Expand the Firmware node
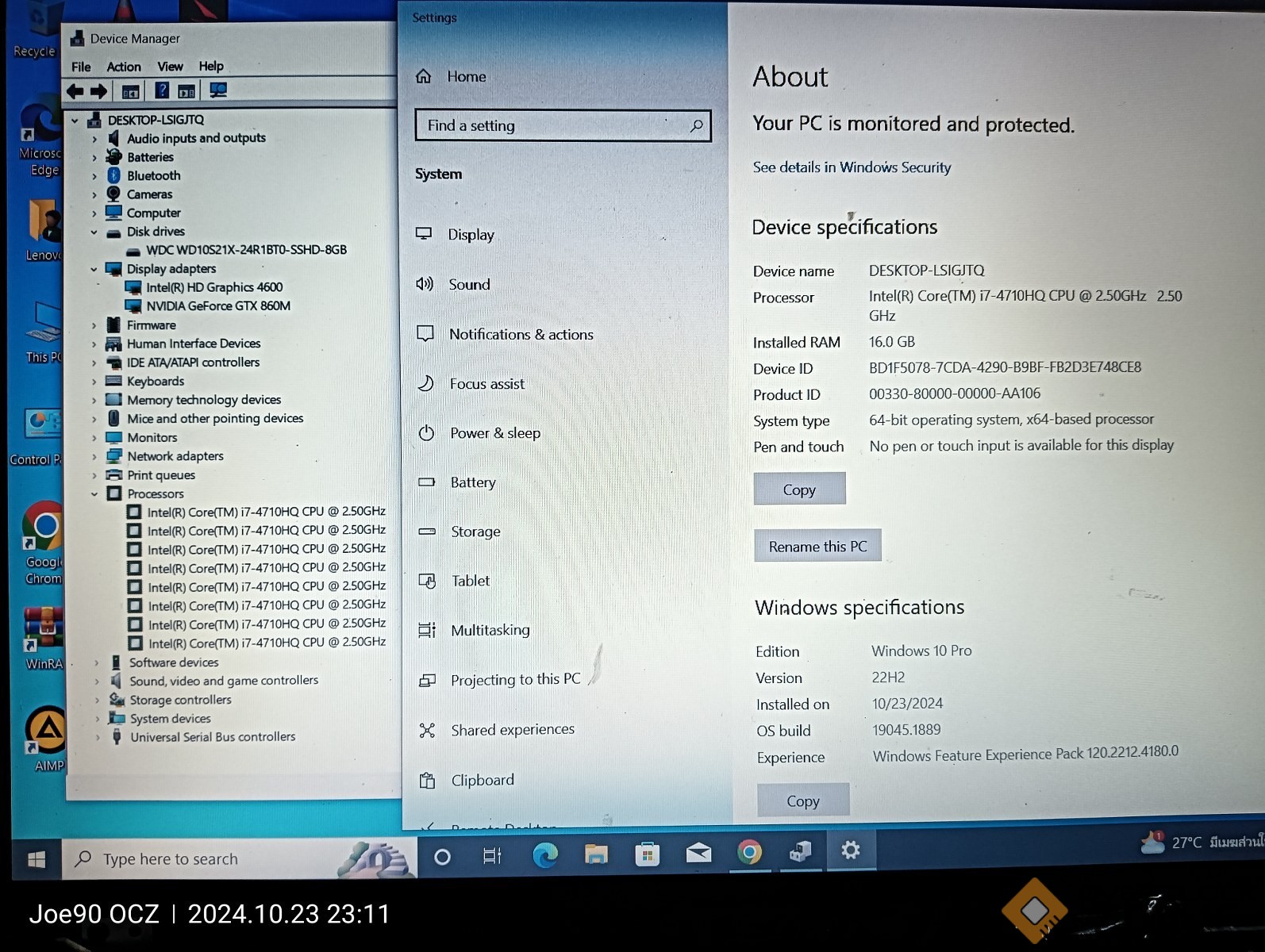 pyautogui.click(x=94, y=325)
